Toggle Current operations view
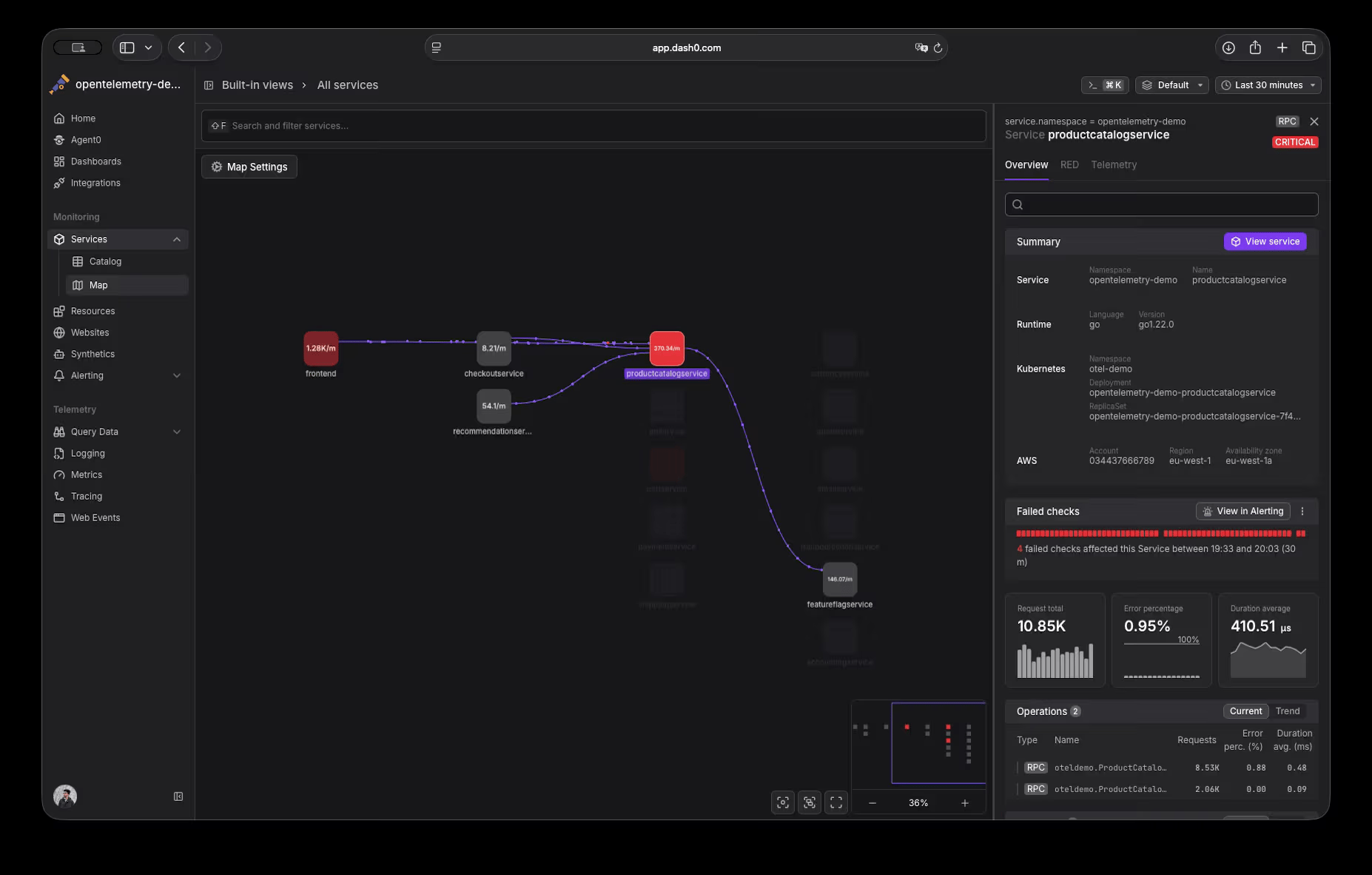 click(x=1245, y=711)
